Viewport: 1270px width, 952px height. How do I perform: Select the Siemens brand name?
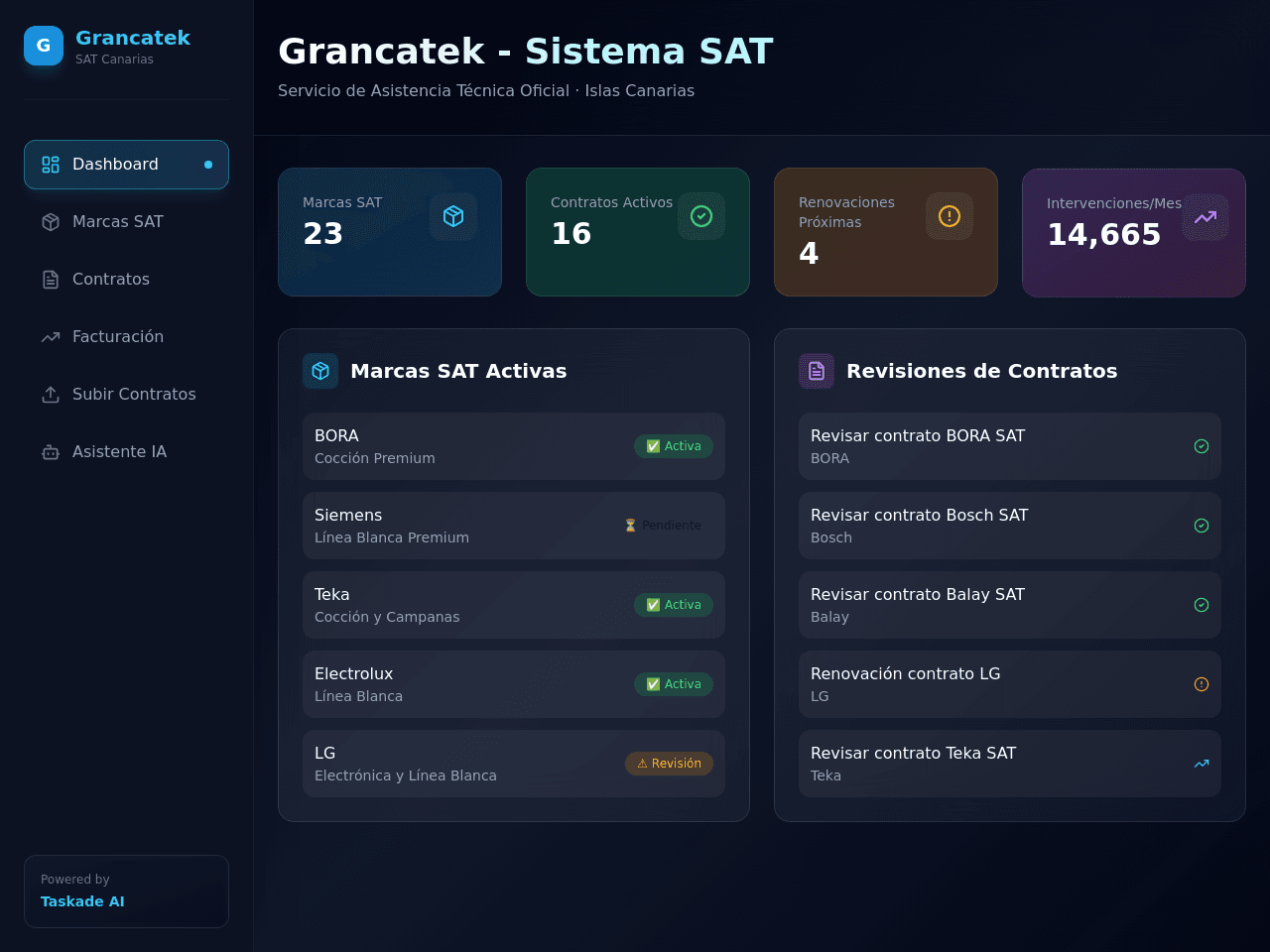tap(348, 516)
